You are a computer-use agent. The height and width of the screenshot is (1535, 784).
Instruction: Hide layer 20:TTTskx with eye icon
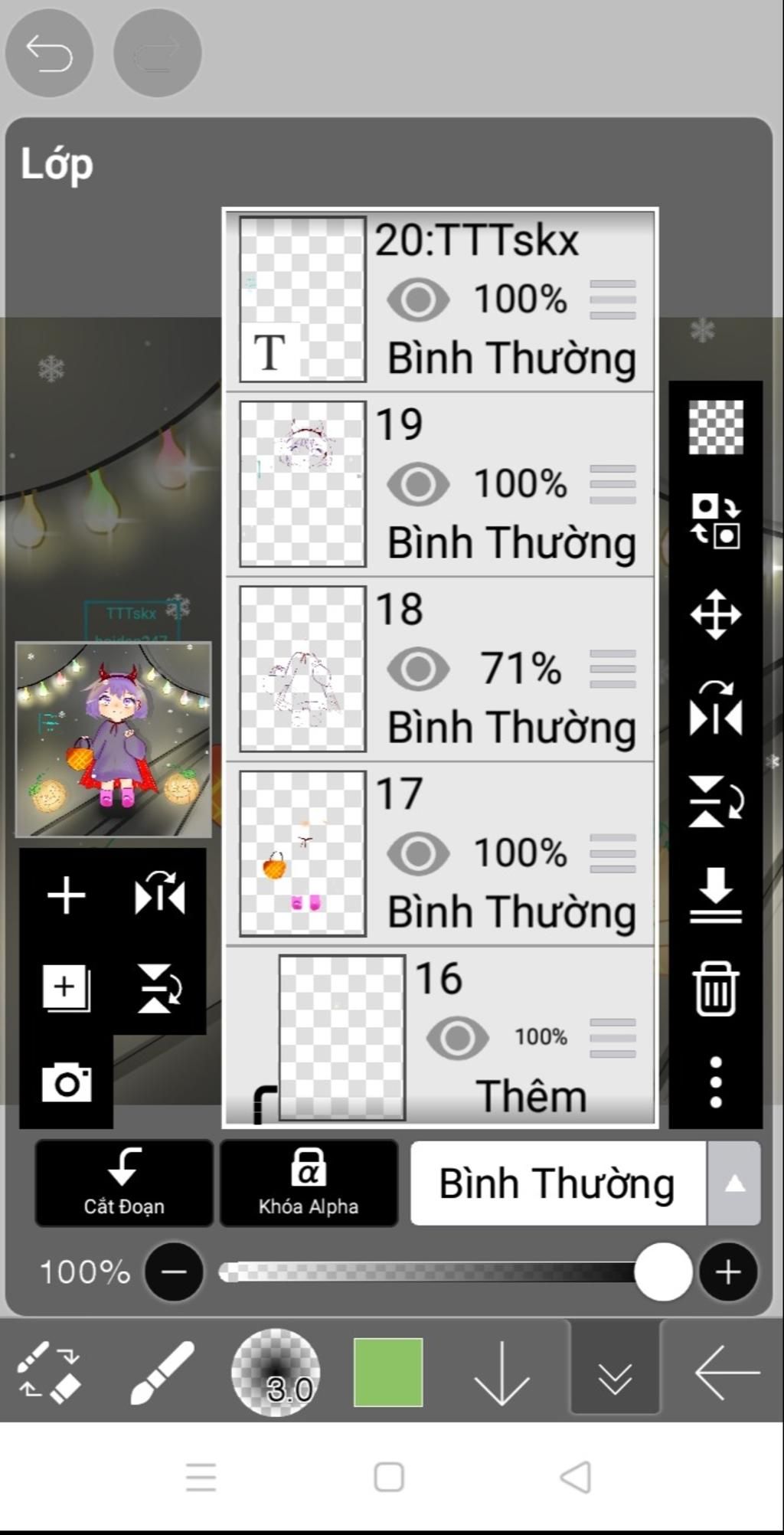click(418, 299)
